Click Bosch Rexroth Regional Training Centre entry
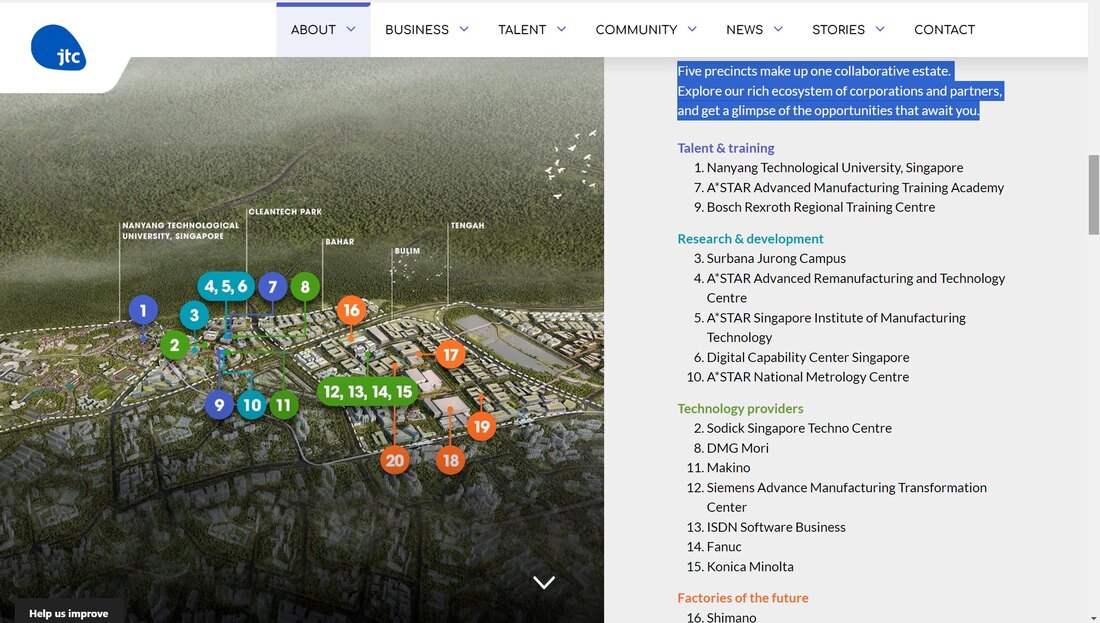Screen dimensions: 1100x623 tap(821, 207)
